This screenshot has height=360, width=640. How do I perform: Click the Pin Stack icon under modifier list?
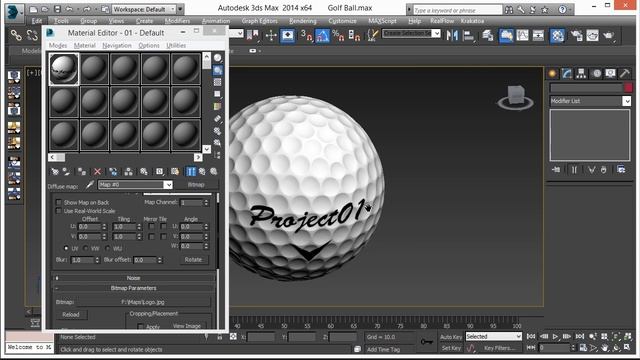(x=556, y=170)
